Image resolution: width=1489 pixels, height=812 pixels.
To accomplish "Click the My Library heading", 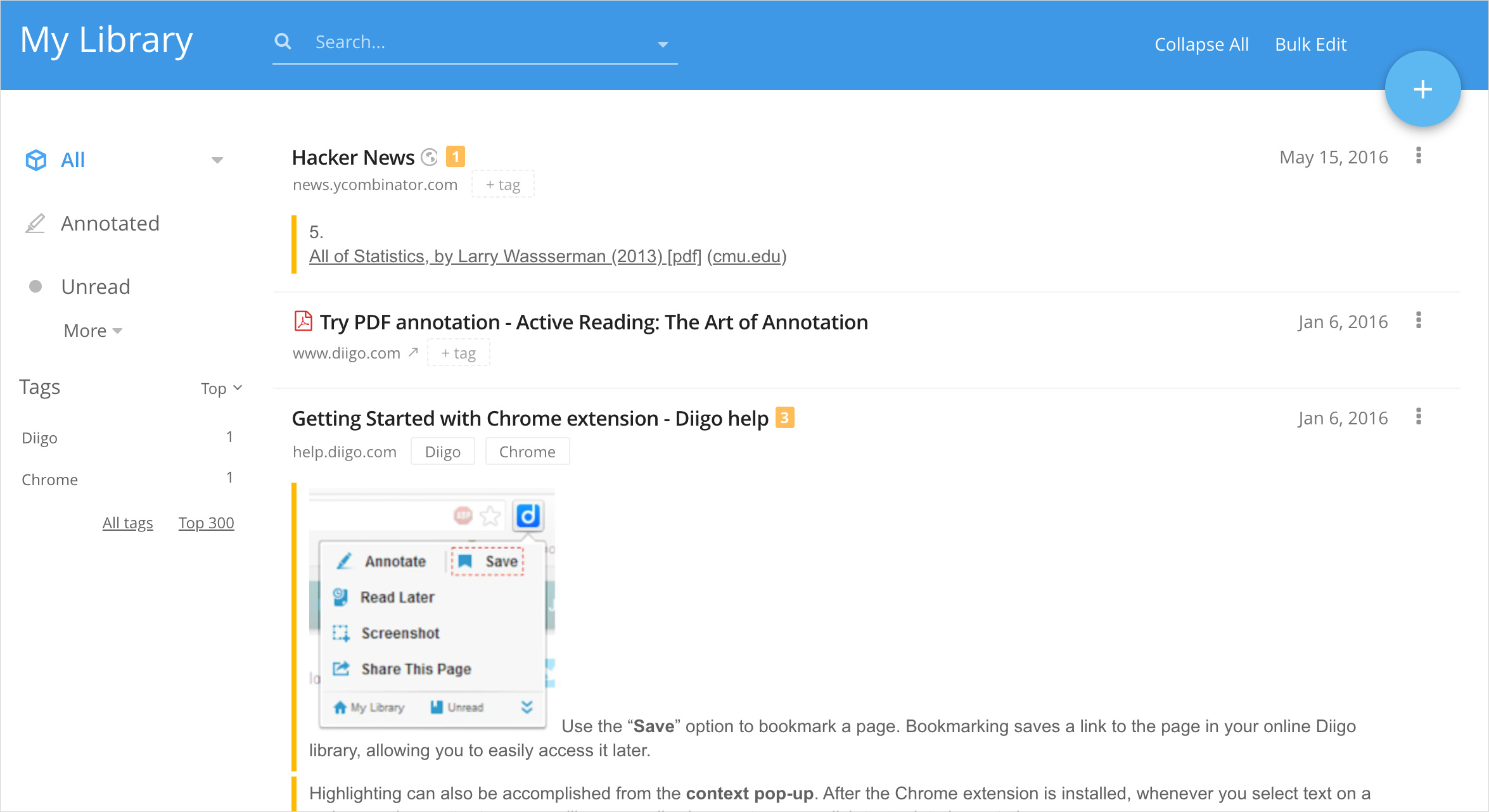I will coord(106,41).
